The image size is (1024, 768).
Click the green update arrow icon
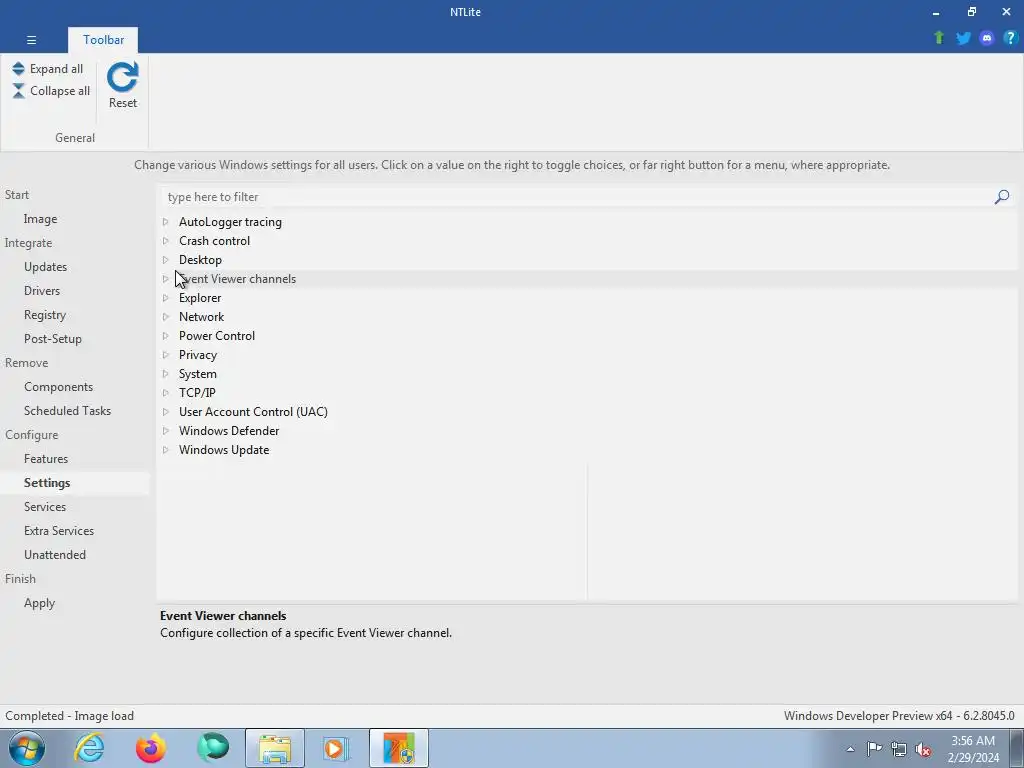(x=939, y=38)
